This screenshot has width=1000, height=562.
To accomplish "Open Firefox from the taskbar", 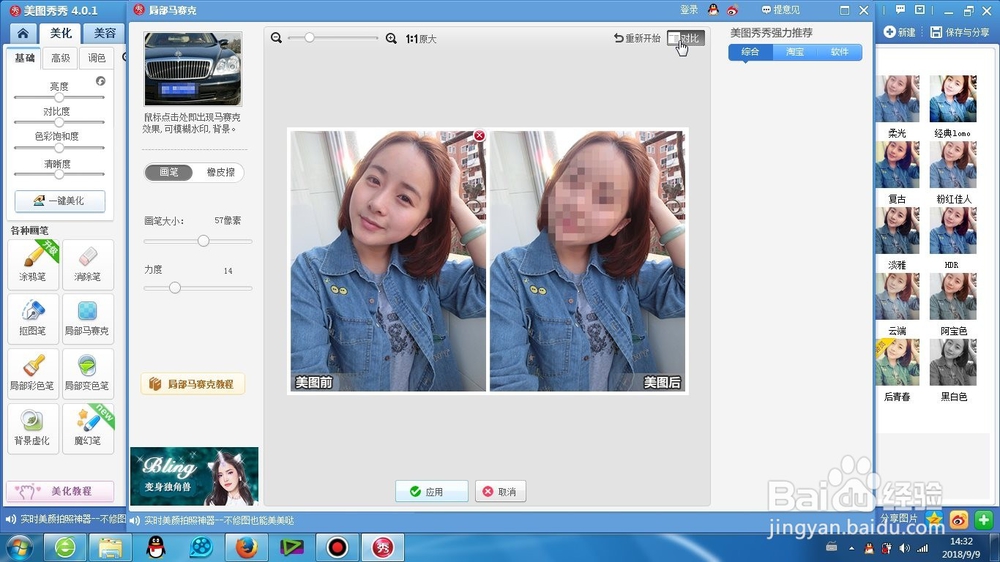I will coord(246,547).
